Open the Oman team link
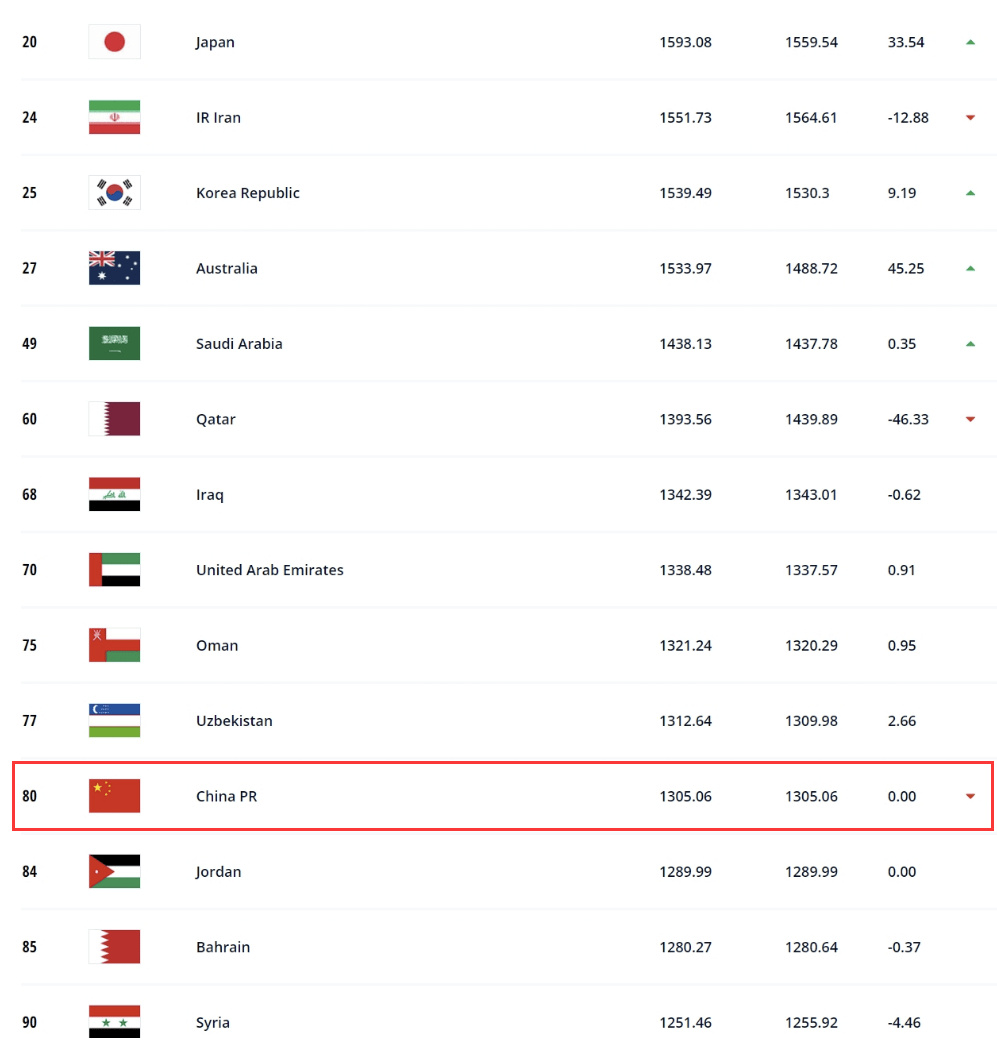997x1052 pixels. pos(217,645)
